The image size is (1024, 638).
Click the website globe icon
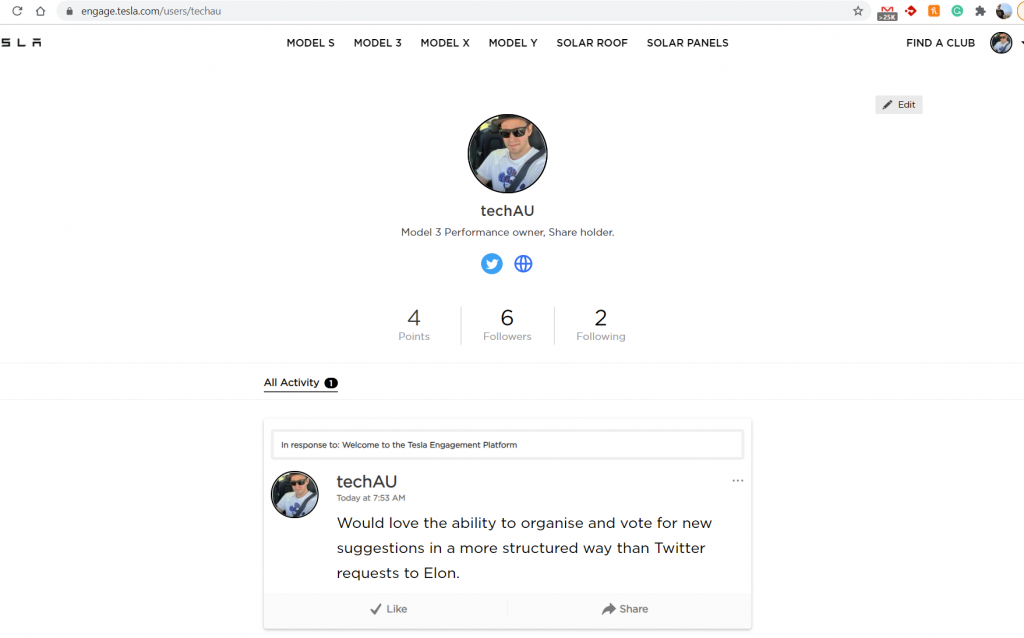(x=523, y=263)
